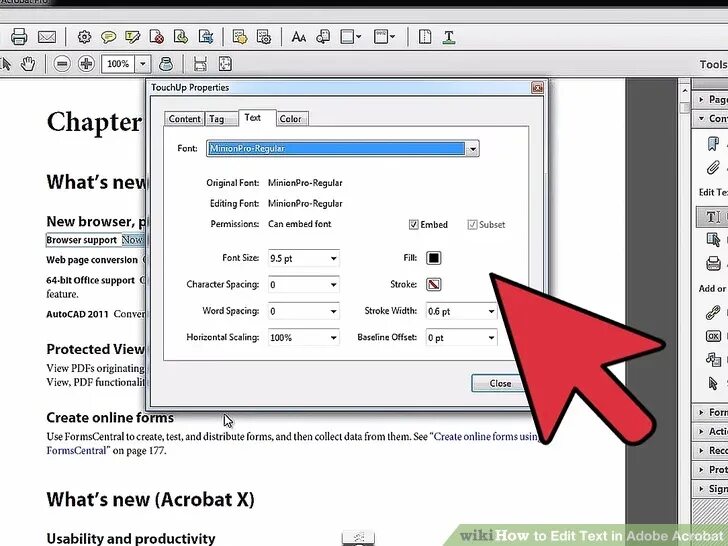Select the Text tab in dialog
Image resolution: width=728 pixels, height=546 pixels.
click(253, 117)
